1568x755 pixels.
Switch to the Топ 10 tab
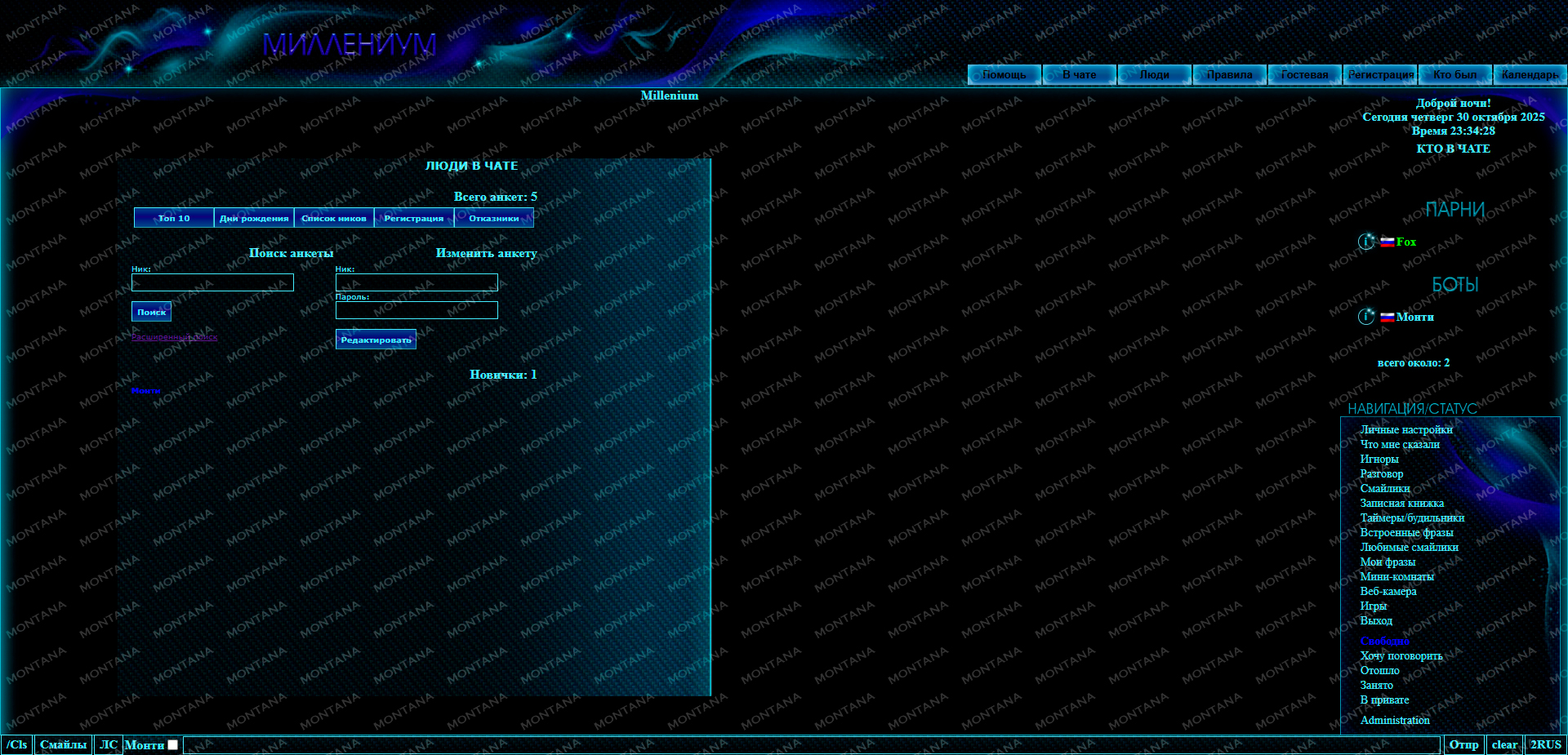(174, 218)
